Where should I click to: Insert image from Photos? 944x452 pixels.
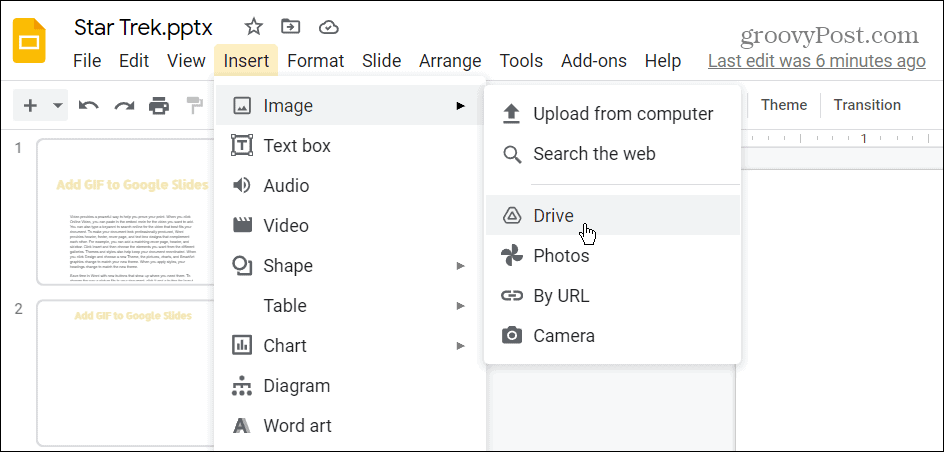tap(612, 256)
